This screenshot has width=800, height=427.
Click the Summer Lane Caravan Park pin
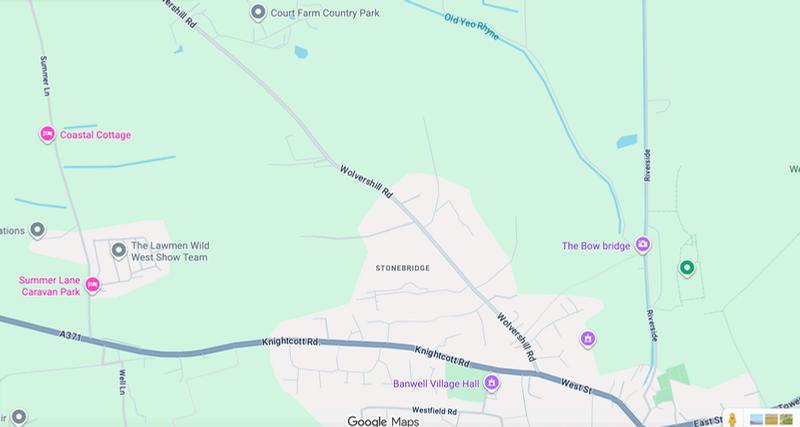coord(92,285)
